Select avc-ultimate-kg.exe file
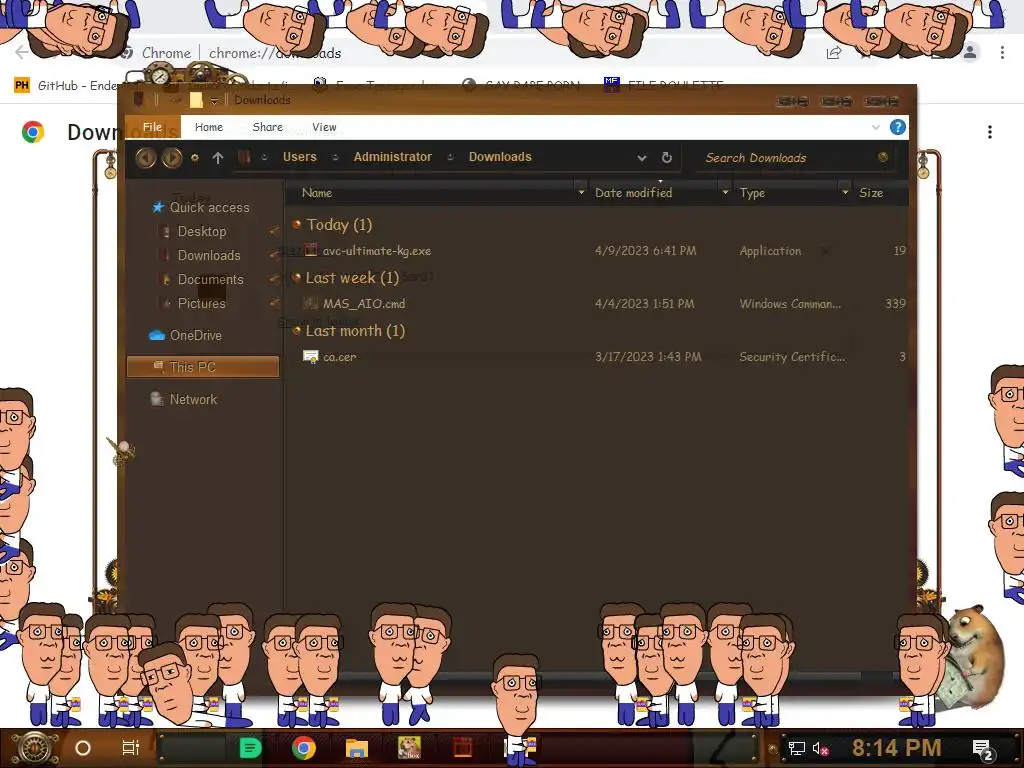The width and height of the screenshot is (1024, 768). (x=377, y=251)
